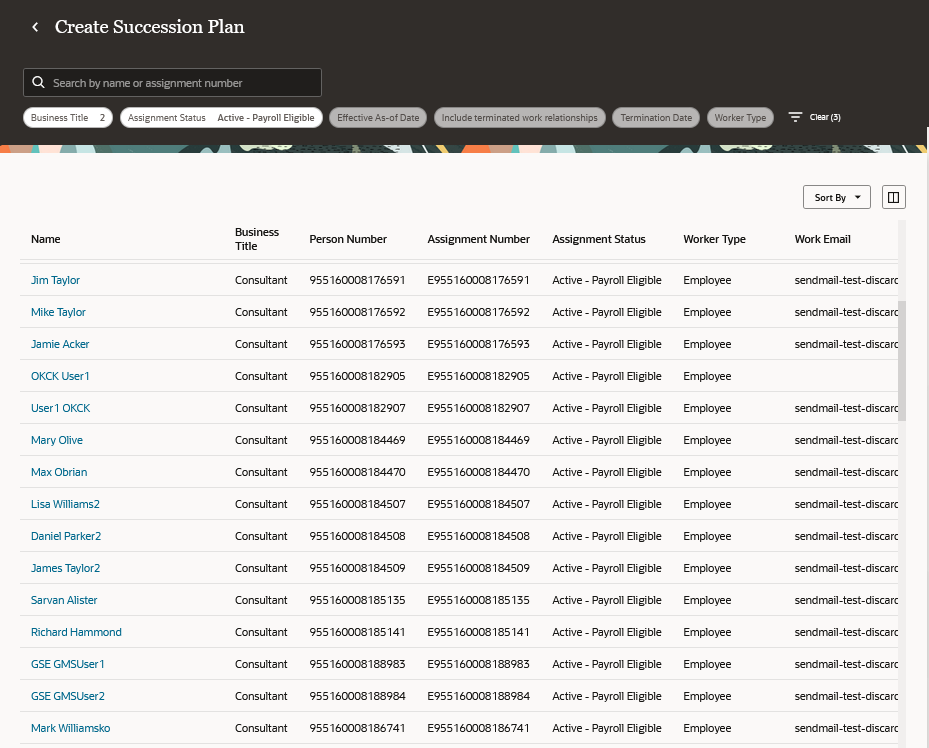Click person number 955160008176593
929x748 pixels.
357,344
